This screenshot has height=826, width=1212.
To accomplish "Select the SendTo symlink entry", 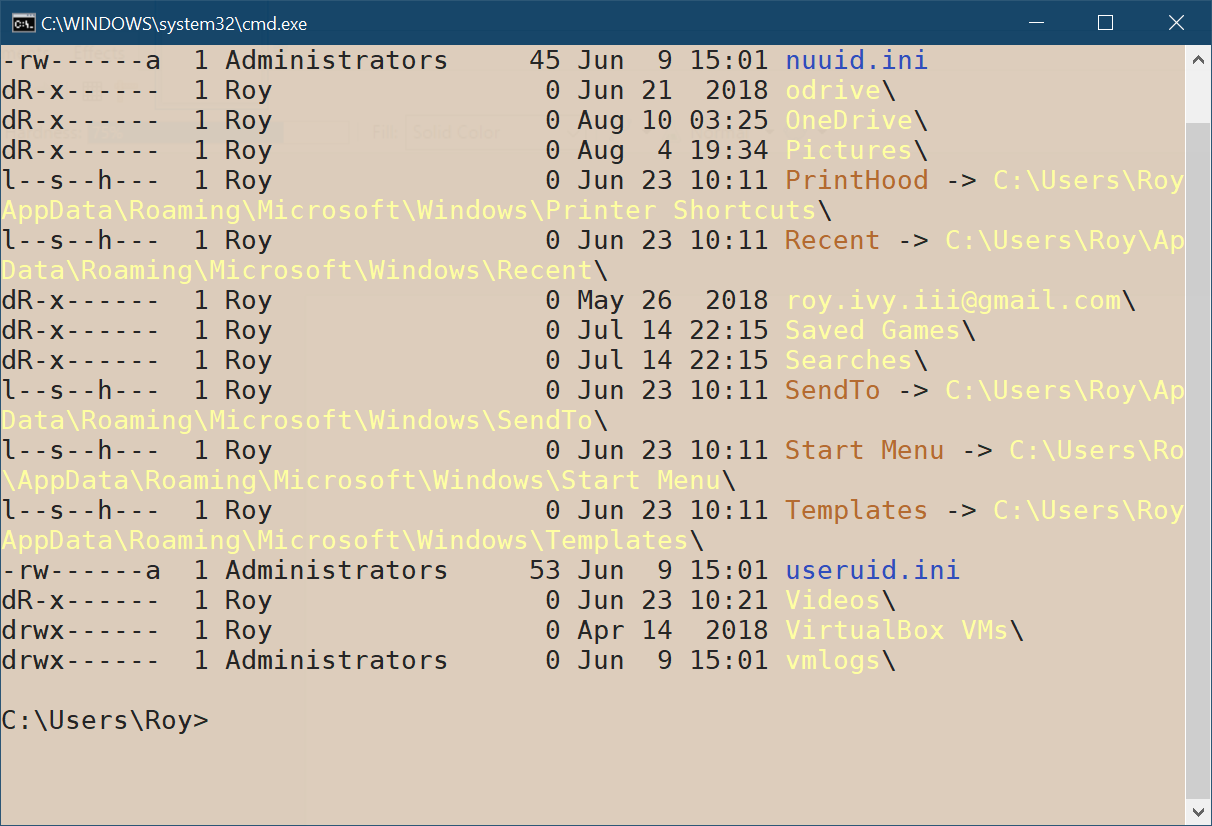I will 832,390.
